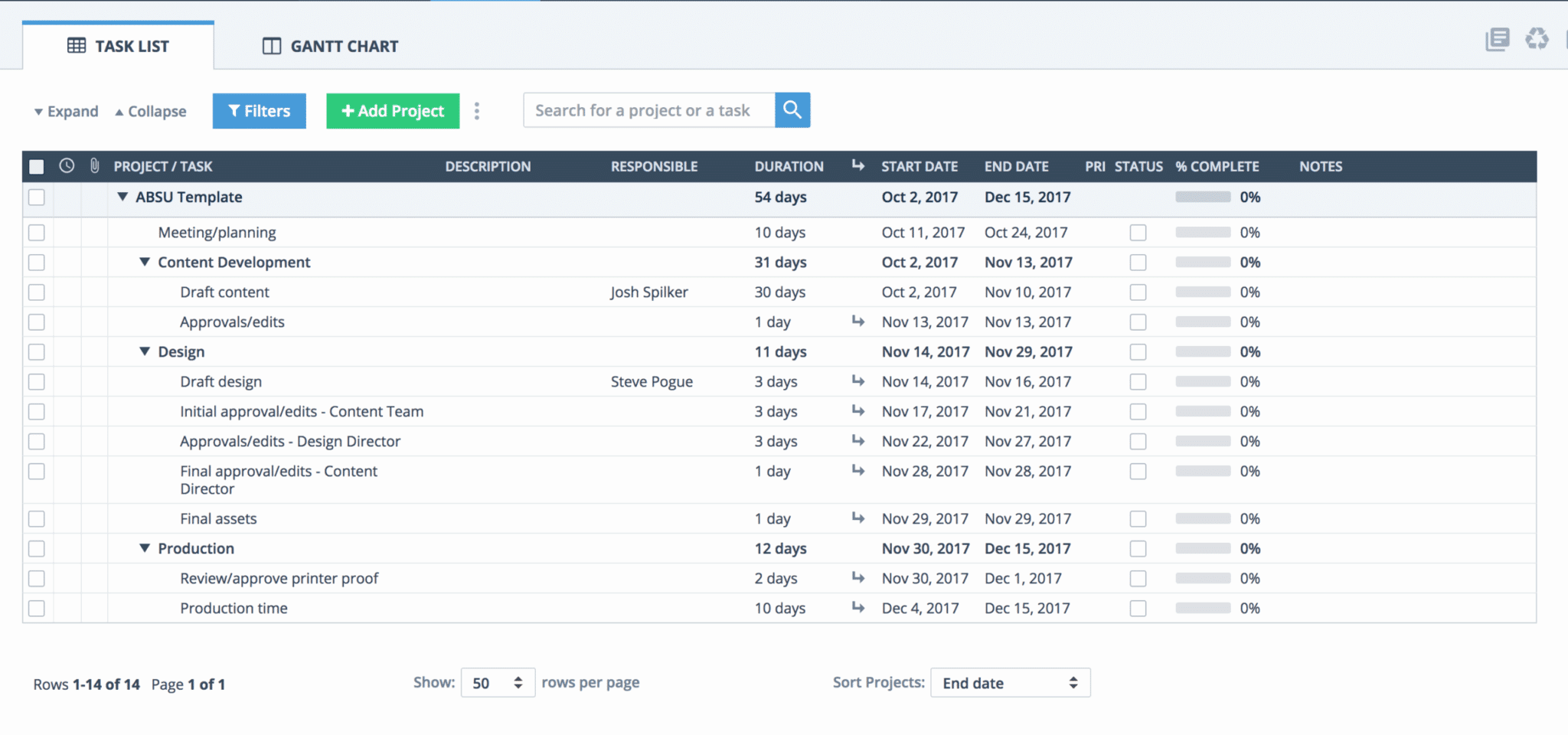This screenshot has height=735, width=1568.
Task: Switch to the Gantt Chart tab
Action: tap(330, 46)
